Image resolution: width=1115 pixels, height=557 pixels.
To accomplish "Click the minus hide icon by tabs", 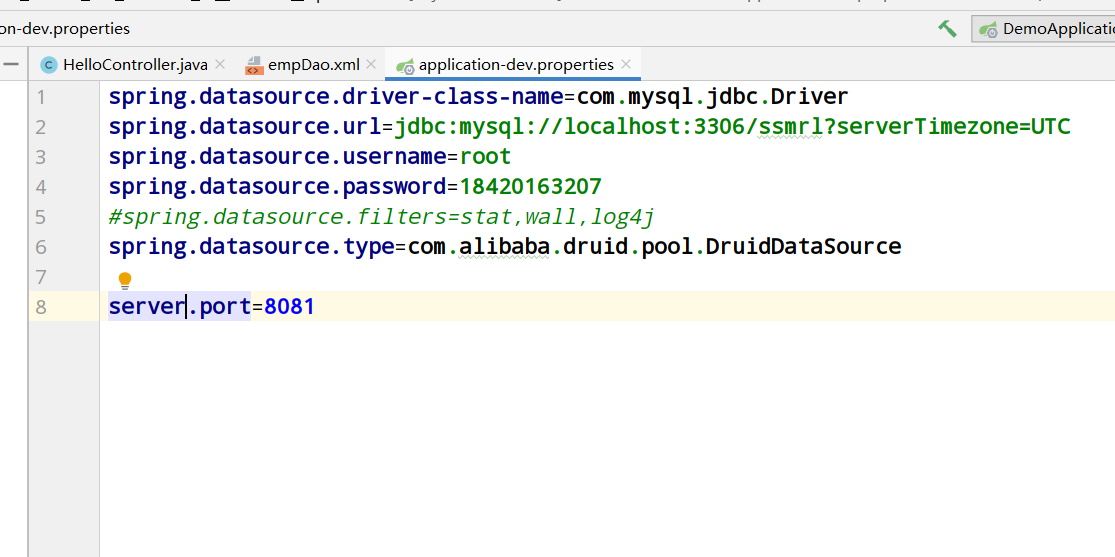I will pyautogui.click(x=10, y=65).
